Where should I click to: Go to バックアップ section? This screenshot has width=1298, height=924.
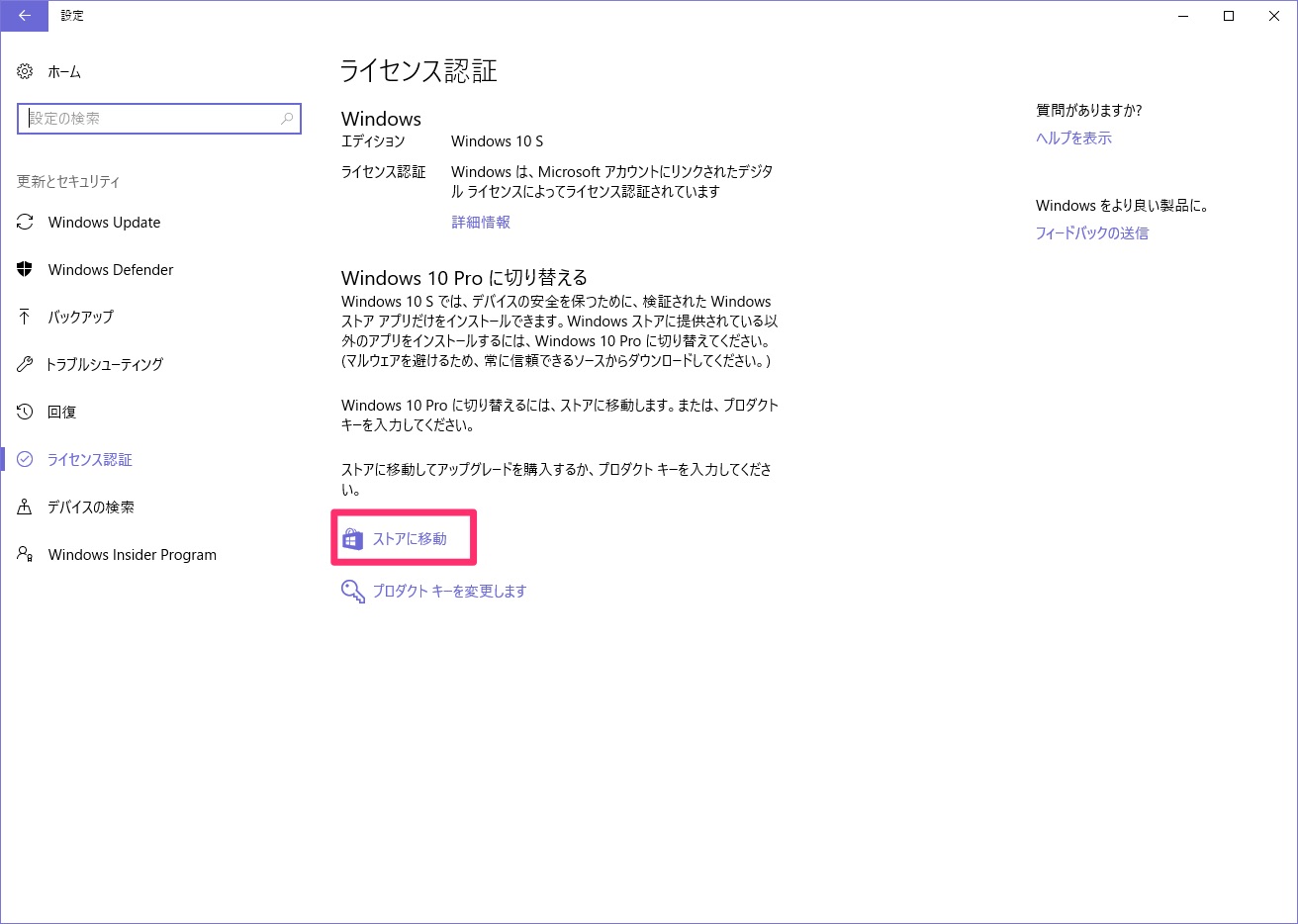(80, 317)
